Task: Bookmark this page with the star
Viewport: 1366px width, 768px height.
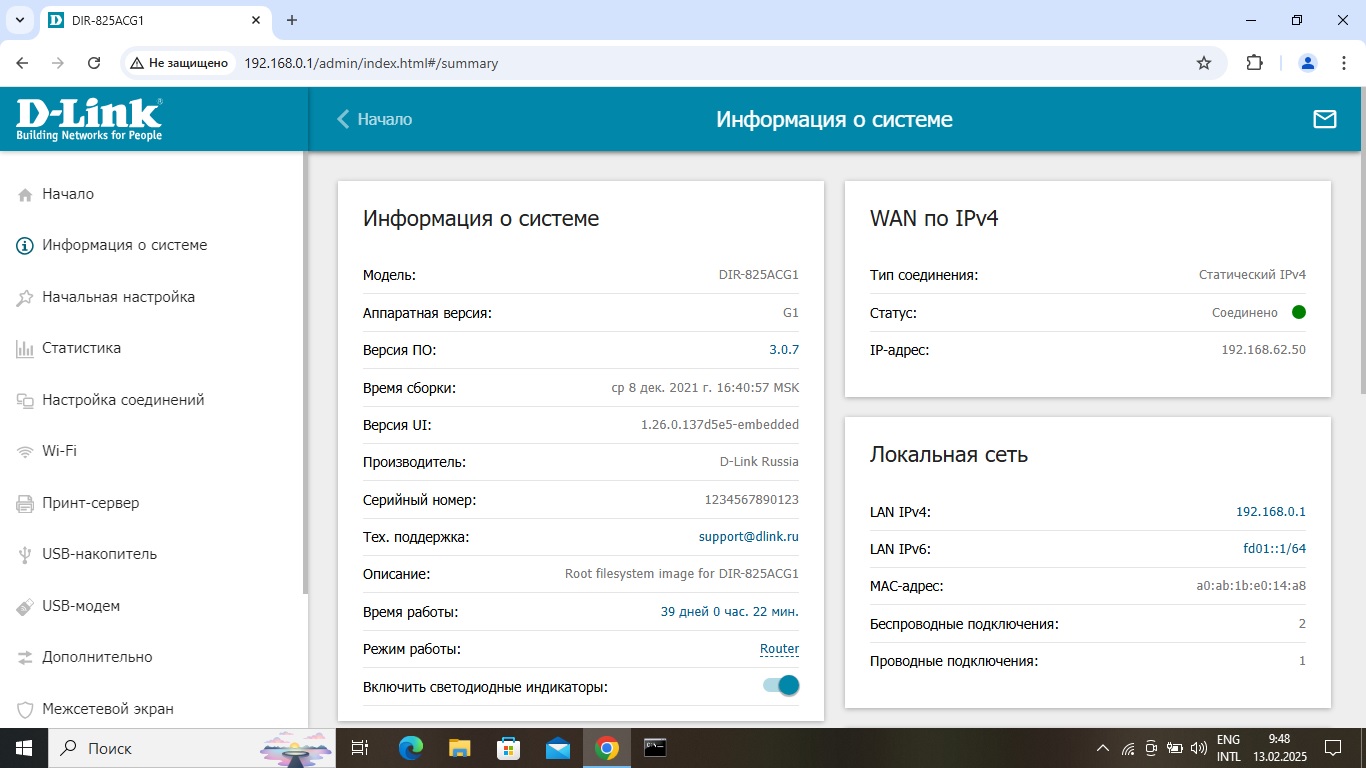Action: click(1204, 63)
